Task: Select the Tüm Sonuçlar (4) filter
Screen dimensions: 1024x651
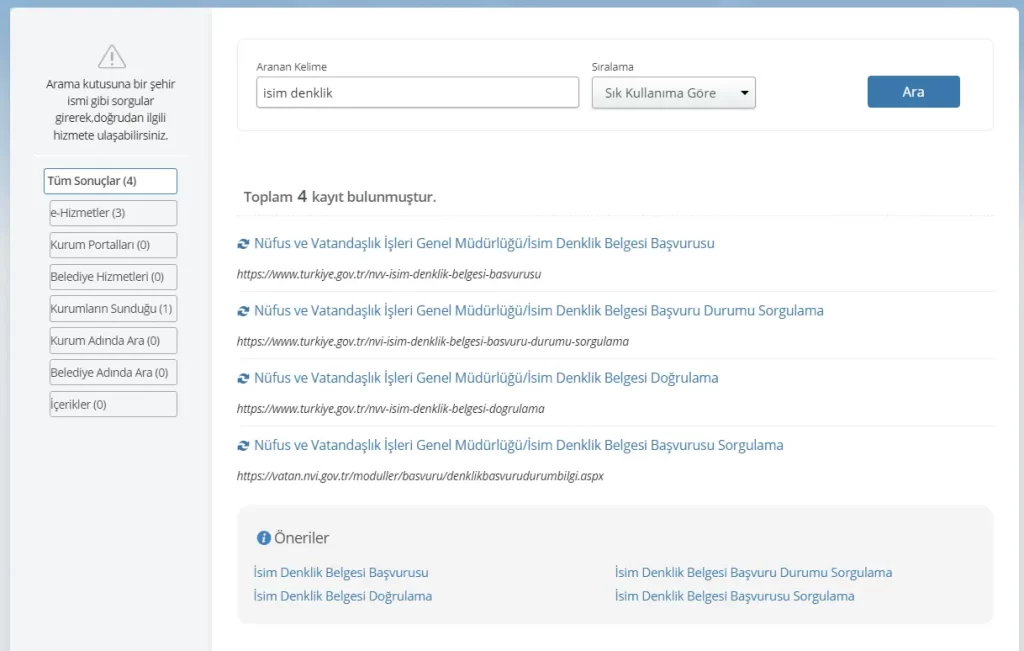Action: click(111, 181)
